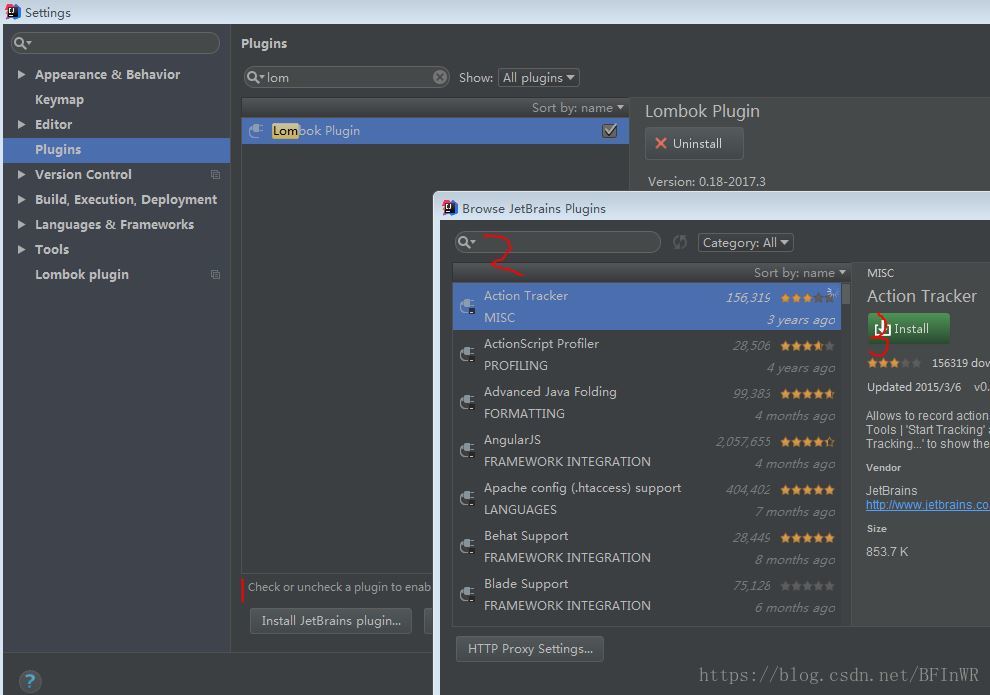Click the plugin search magnifier icon in Plugins panel
The height and width of the screenshot is (695, 990).
point(253,77)
